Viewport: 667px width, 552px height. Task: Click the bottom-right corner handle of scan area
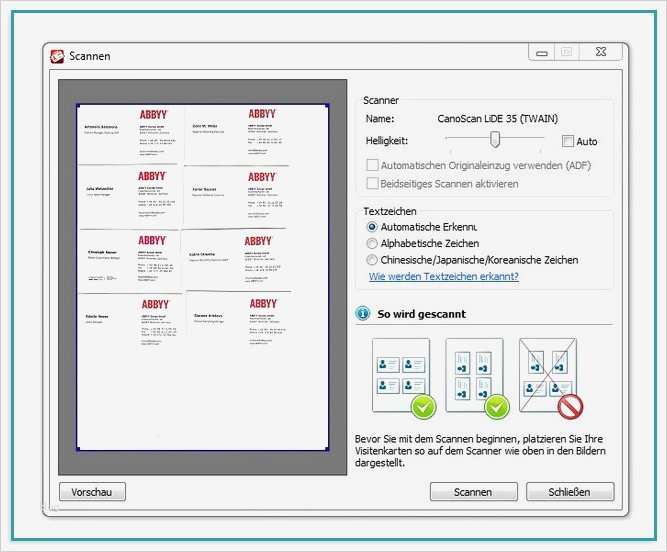coord(327,449)
